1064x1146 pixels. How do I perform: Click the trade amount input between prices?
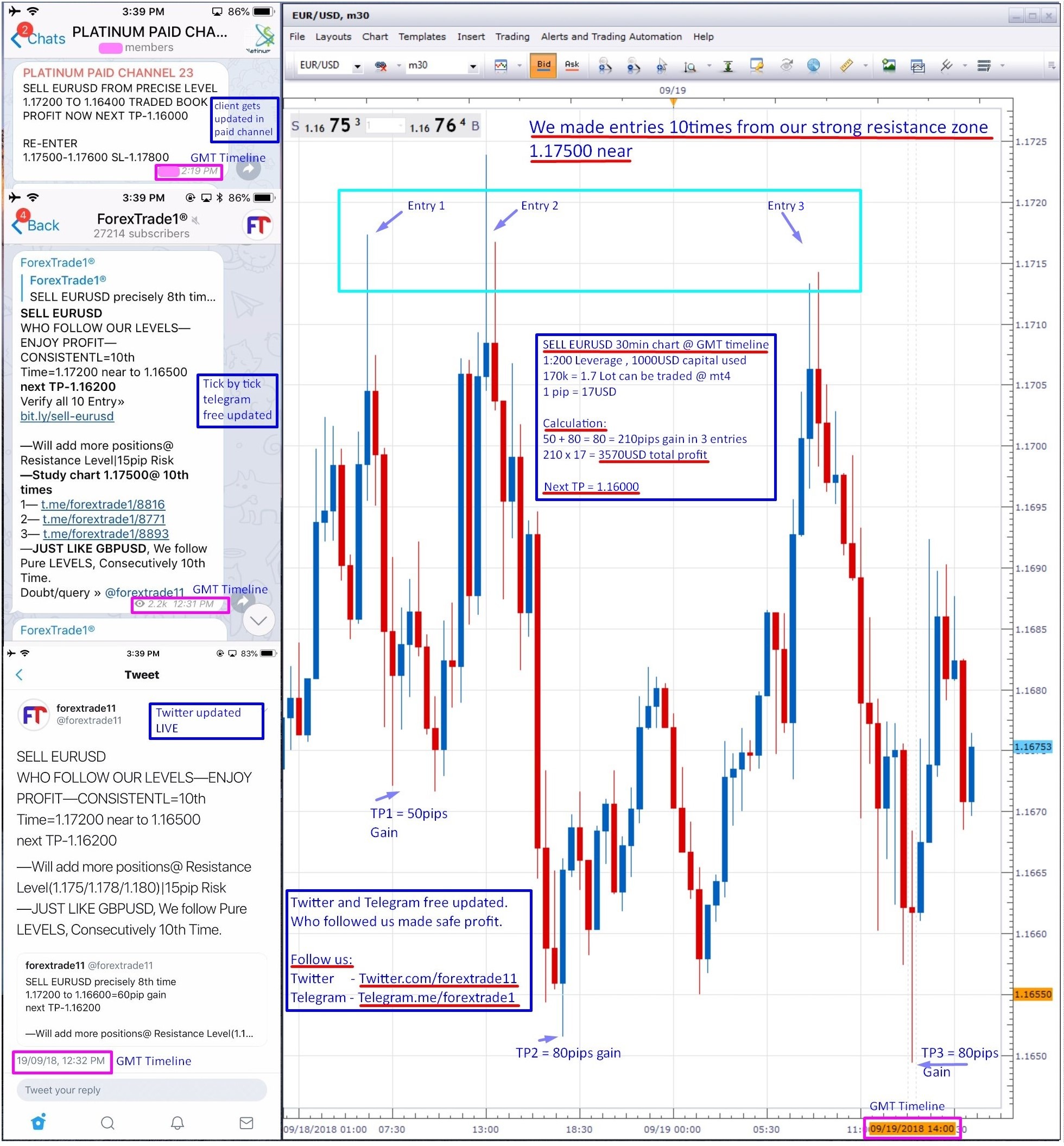click(385, 125)
